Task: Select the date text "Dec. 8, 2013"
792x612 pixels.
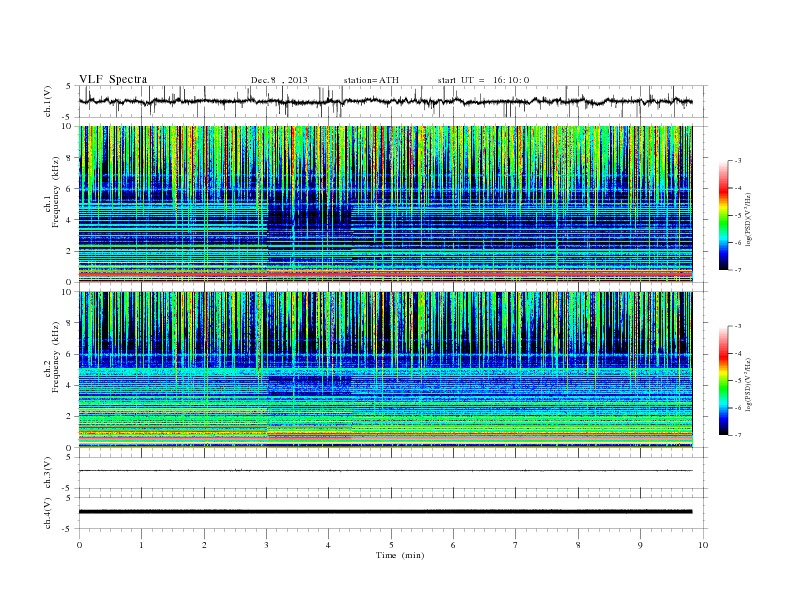Action: (279, 80)
